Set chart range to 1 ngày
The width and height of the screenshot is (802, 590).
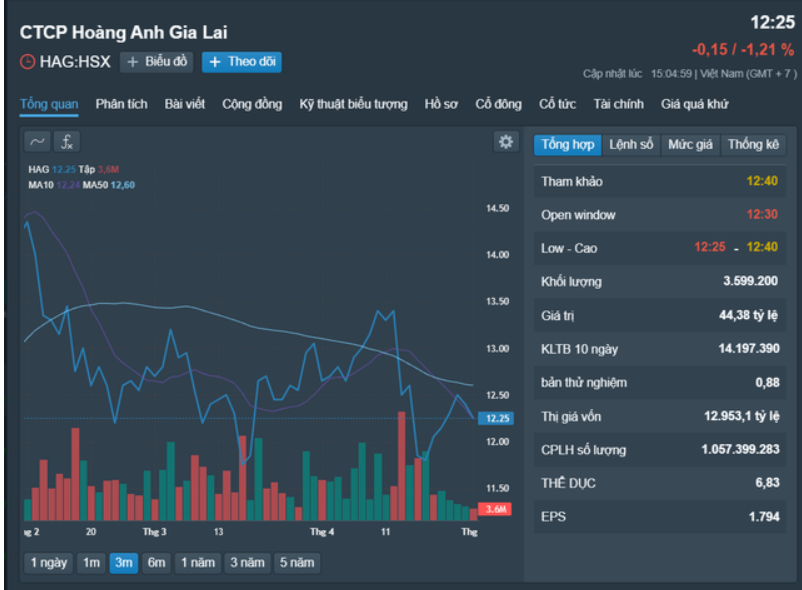click(x=49, y=563)
